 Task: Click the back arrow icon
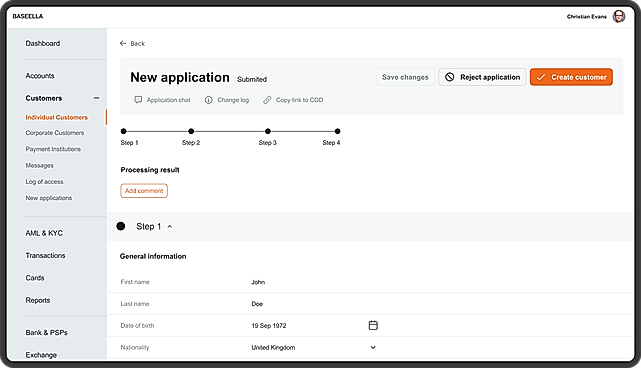[x=123, y=43]
